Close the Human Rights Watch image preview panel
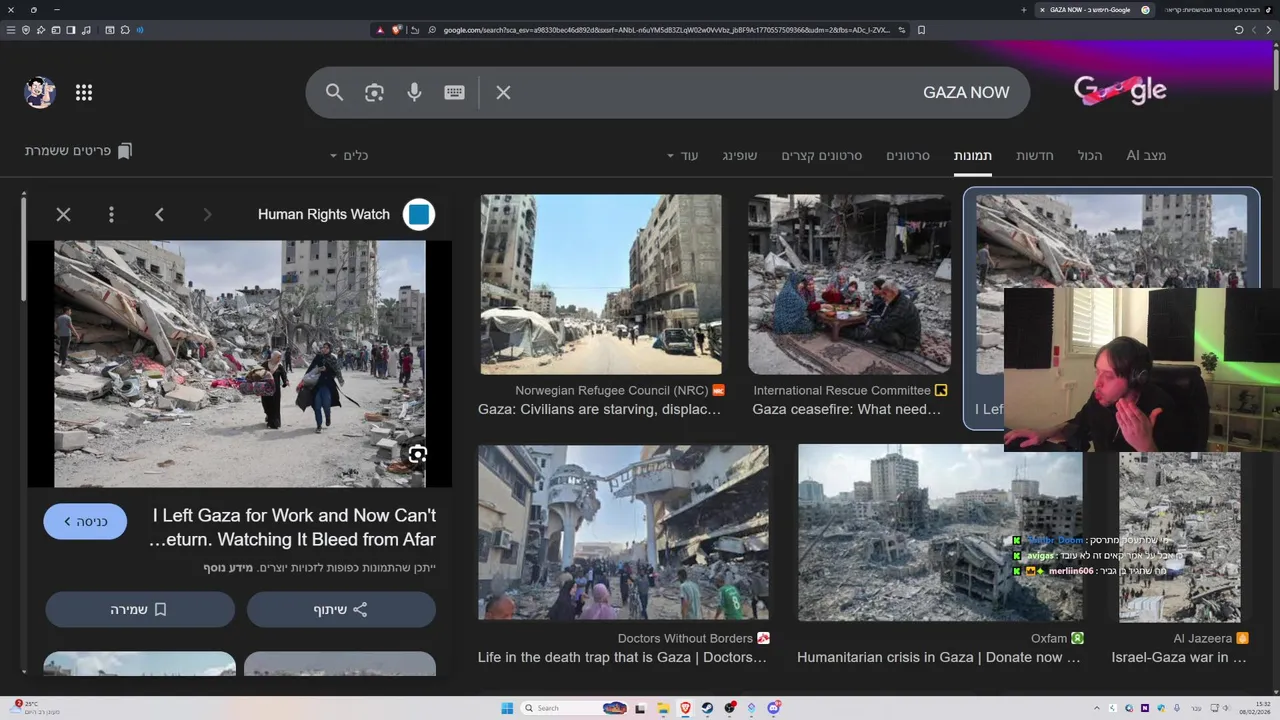The image size is (1280, 720). pyautogui.click(x=63, y=214)
